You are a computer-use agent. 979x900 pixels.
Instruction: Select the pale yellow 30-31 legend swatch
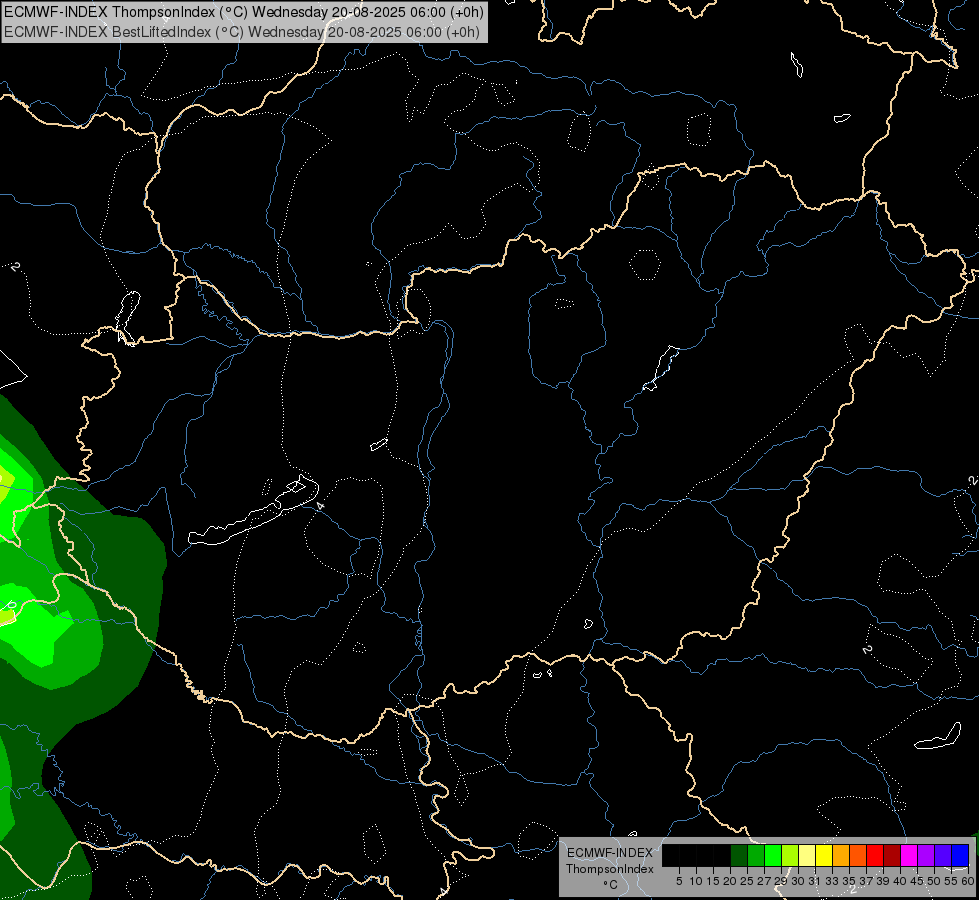pos(807,855)
